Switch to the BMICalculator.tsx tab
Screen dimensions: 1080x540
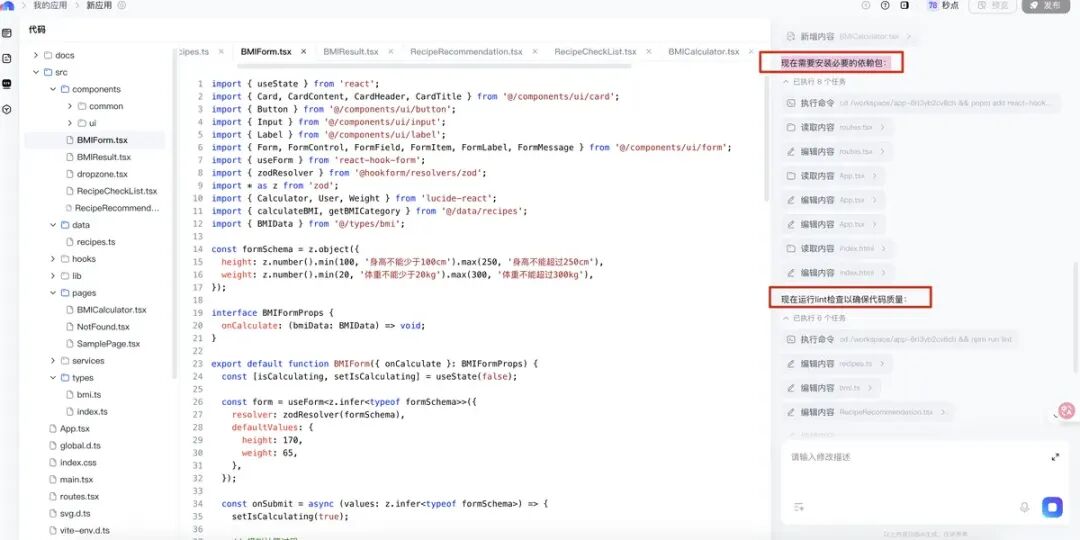tap(703, 52)
